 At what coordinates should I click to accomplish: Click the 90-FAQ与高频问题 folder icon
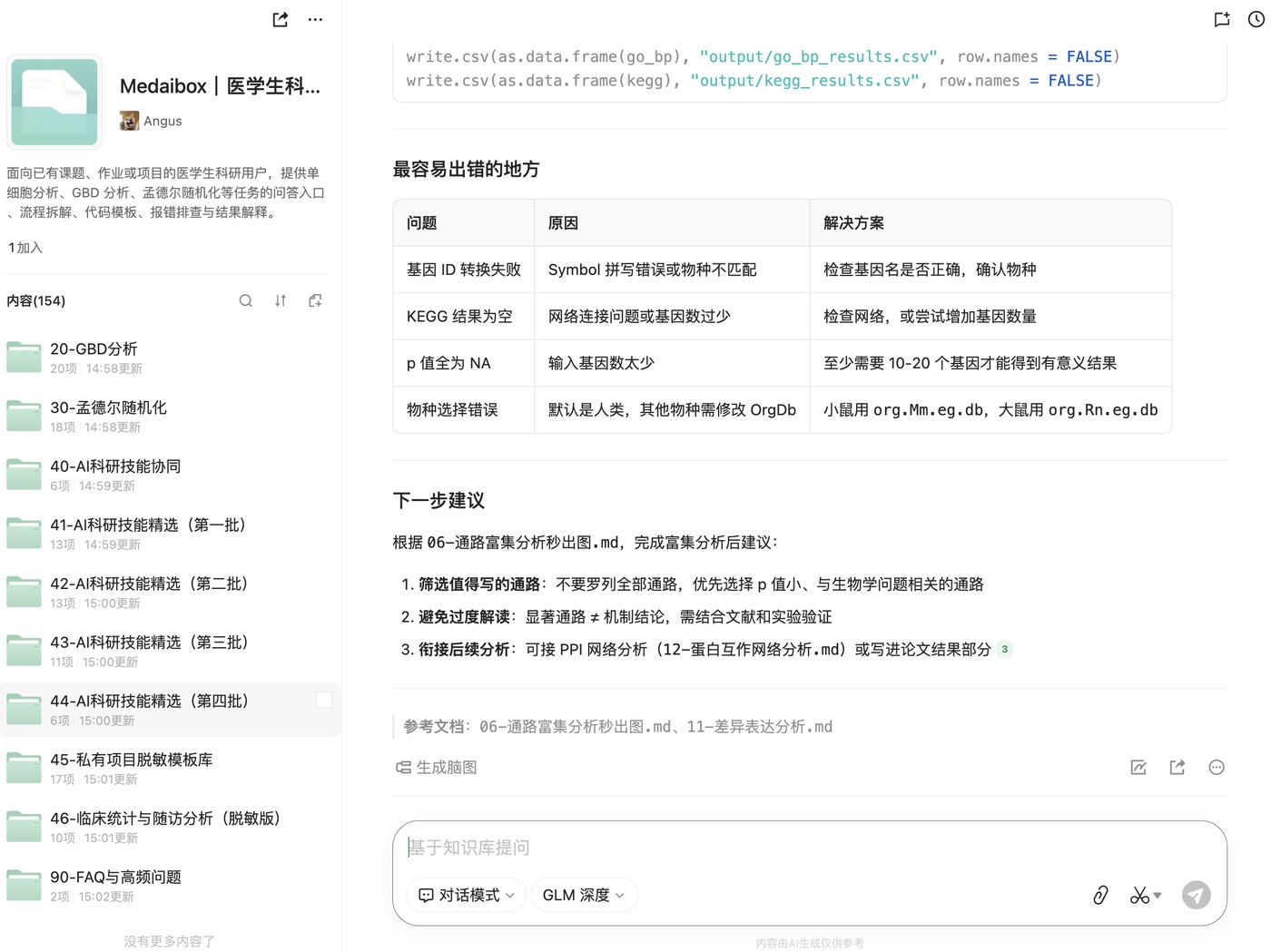point(24,886)
